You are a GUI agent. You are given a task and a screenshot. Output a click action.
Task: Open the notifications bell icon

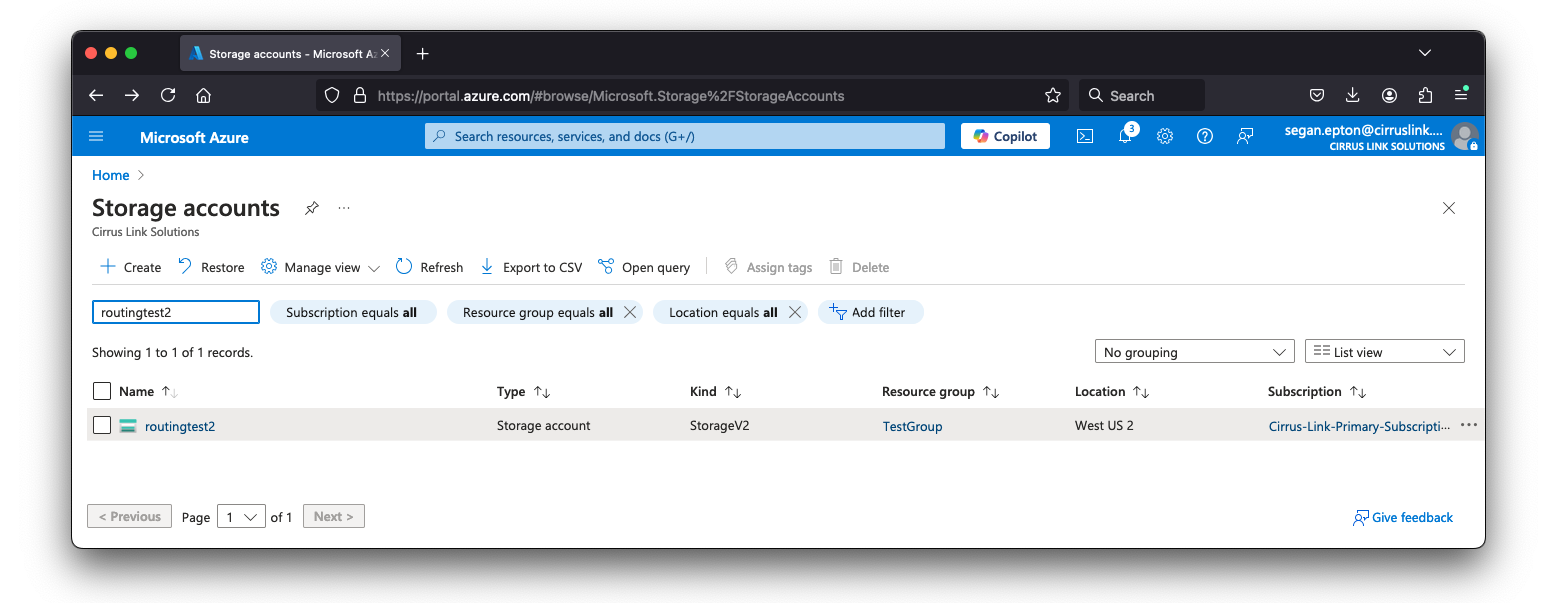1125,137
